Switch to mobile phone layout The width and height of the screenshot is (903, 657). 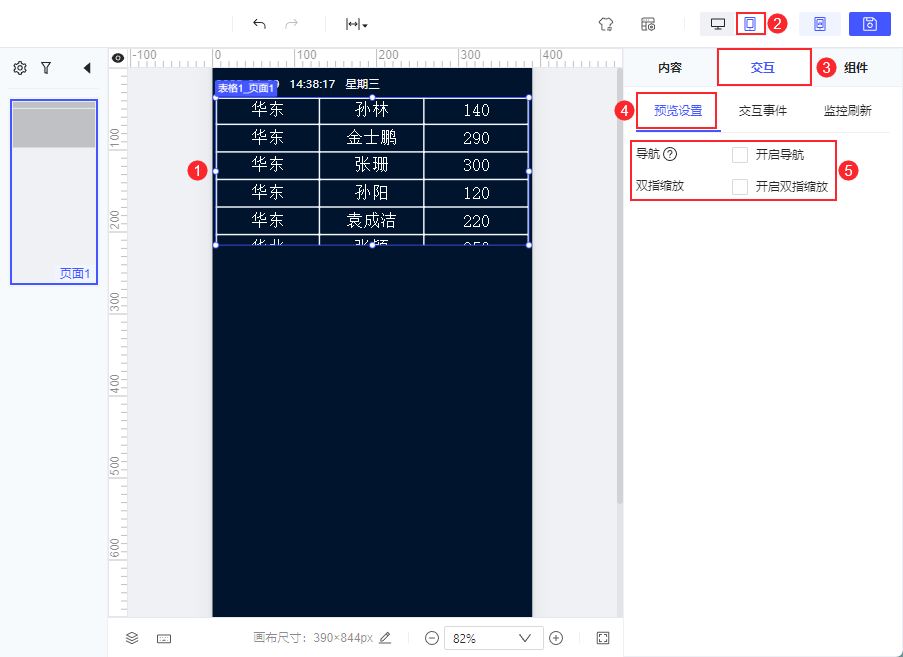tap(750, 24)
